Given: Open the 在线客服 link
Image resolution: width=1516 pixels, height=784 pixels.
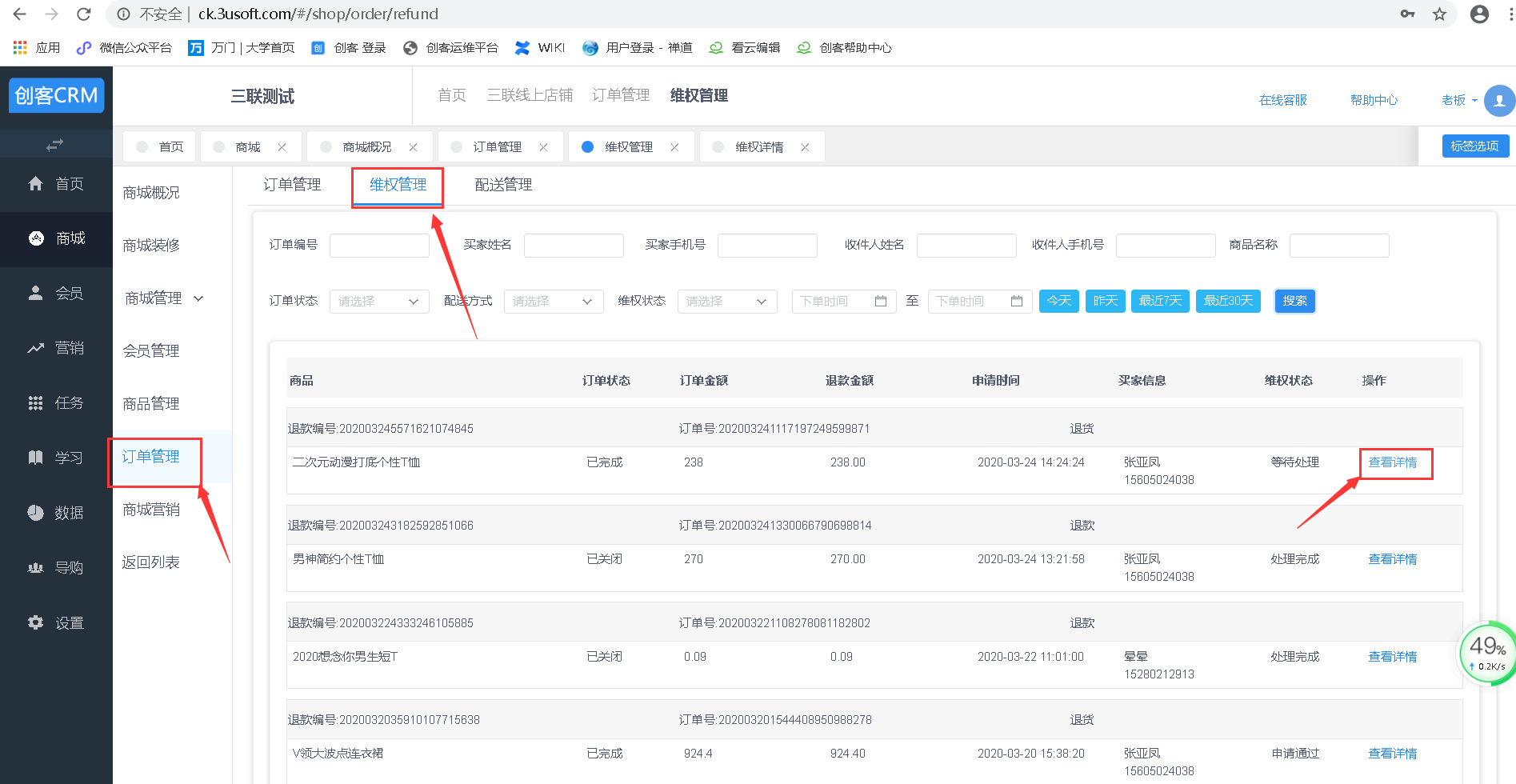Looking at the screenshot, I should pyautogui.click(x=1282, y=100).
